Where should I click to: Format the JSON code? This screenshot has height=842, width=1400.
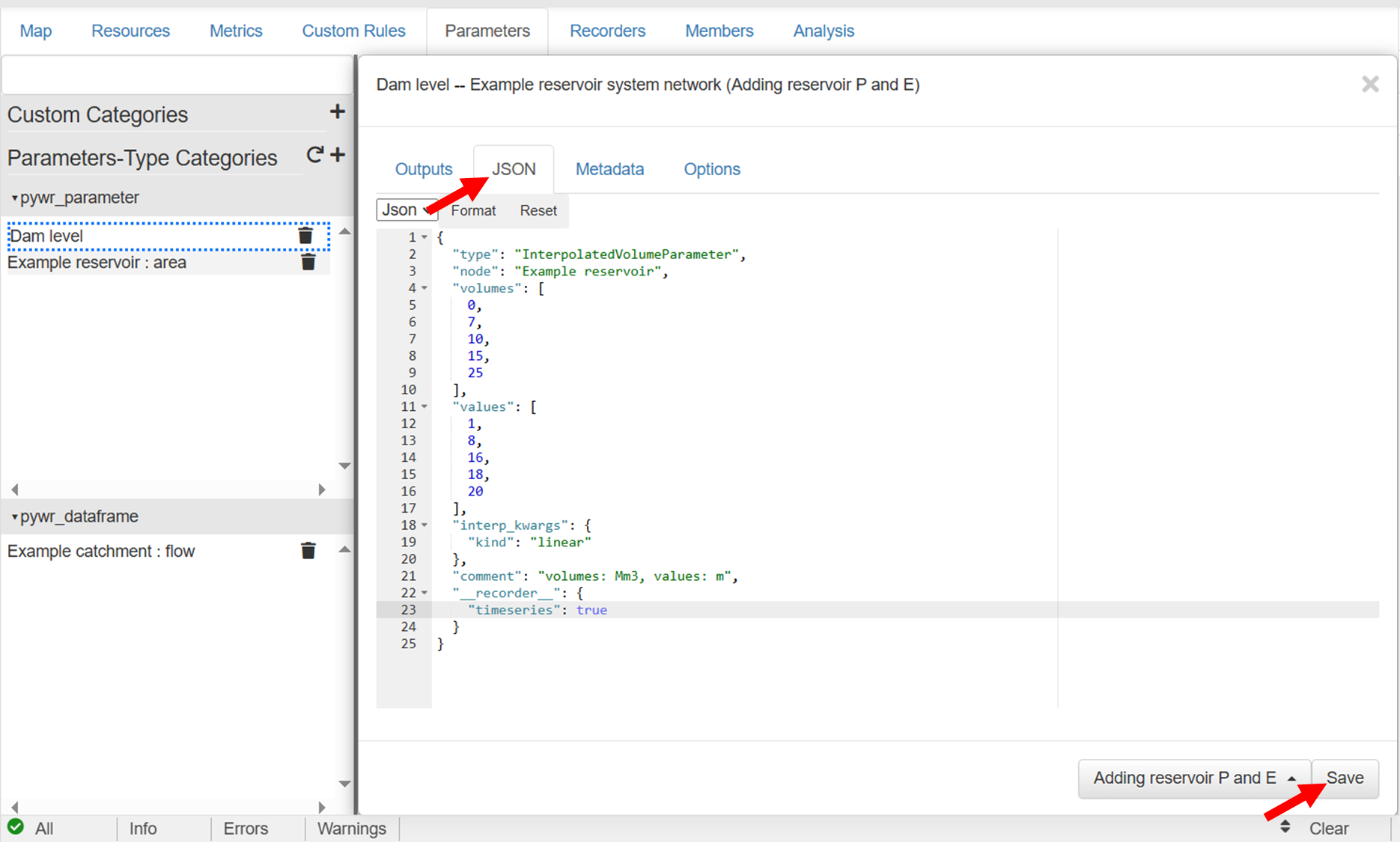coord(473,211)
